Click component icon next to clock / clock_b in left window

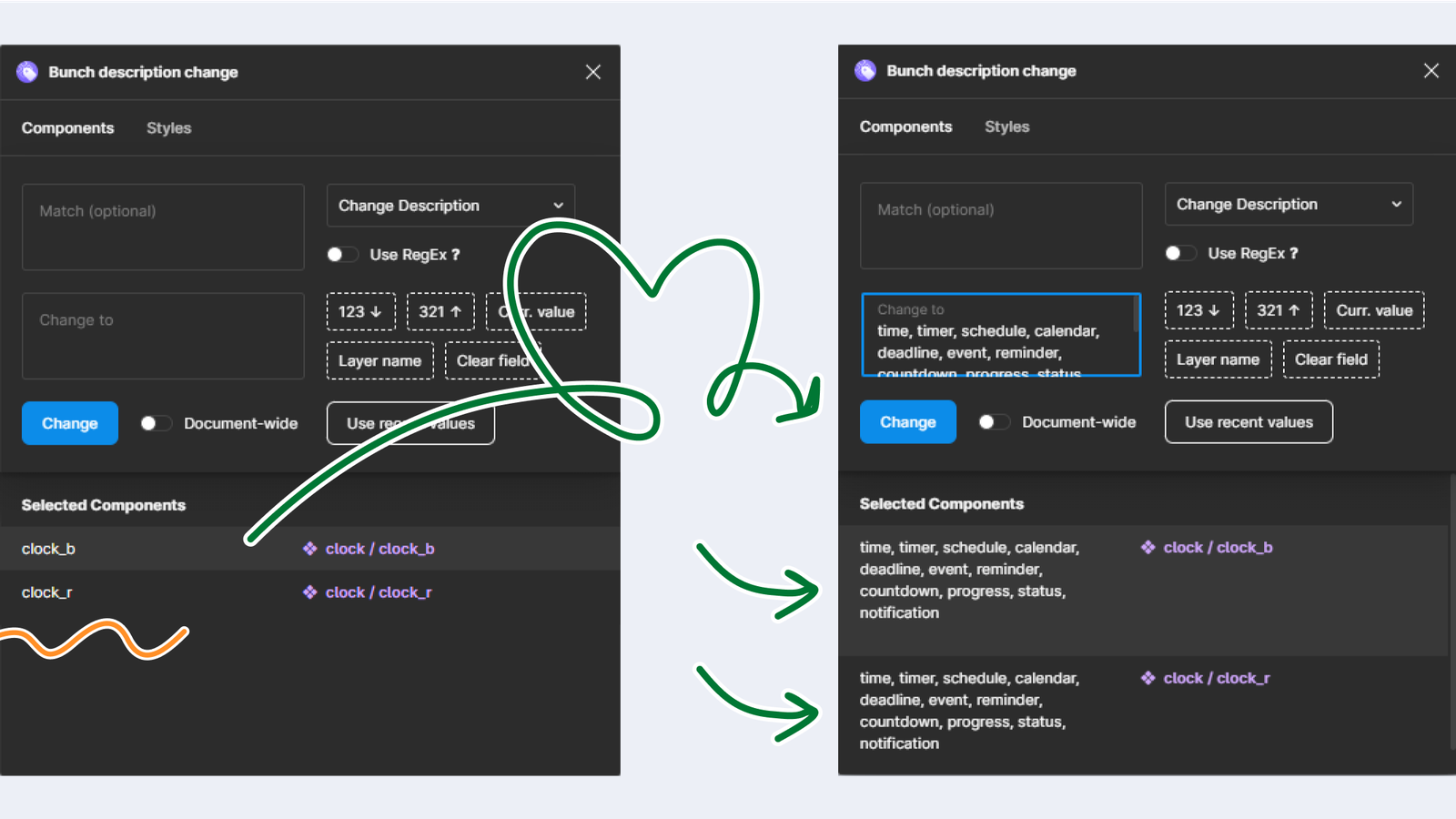310,549
